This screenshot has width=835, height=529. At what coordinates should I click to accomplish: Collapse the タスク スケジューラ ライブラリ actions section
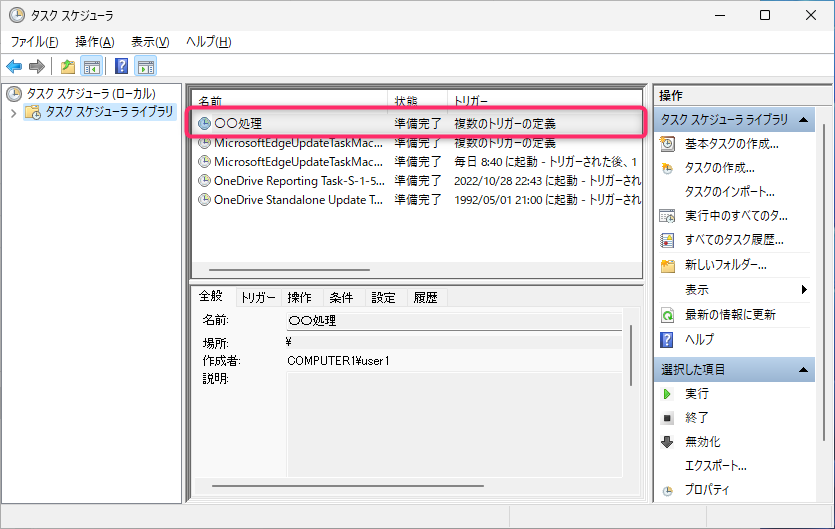[804, 120]
